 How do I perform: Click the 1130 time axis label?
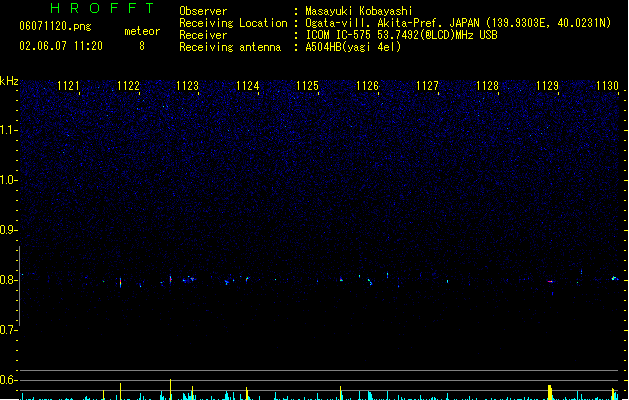click(607, 86)
